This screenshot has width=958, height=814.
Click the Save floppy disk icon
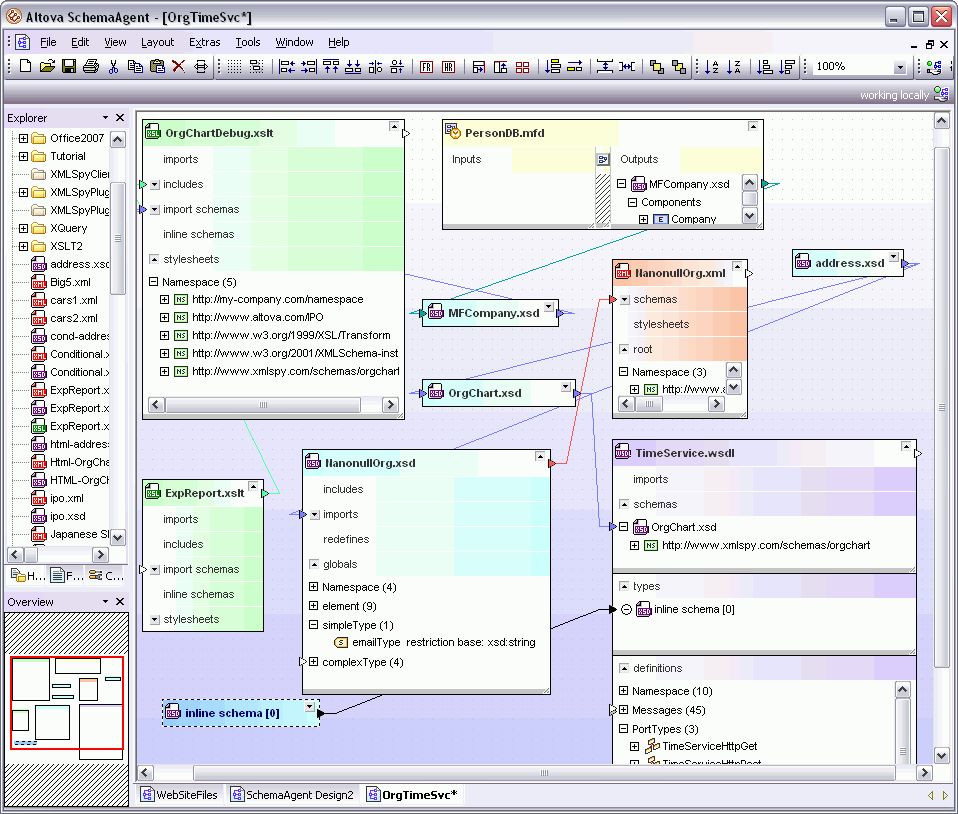click(69, 67)
